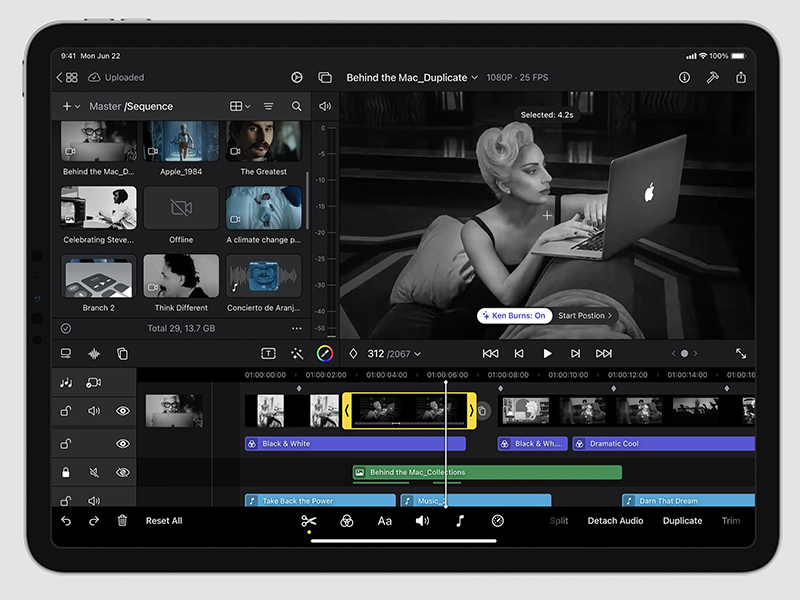Add a keyframe with diamond icon
The width and height of the screenshot is (800, 600).
click(353, 354)
